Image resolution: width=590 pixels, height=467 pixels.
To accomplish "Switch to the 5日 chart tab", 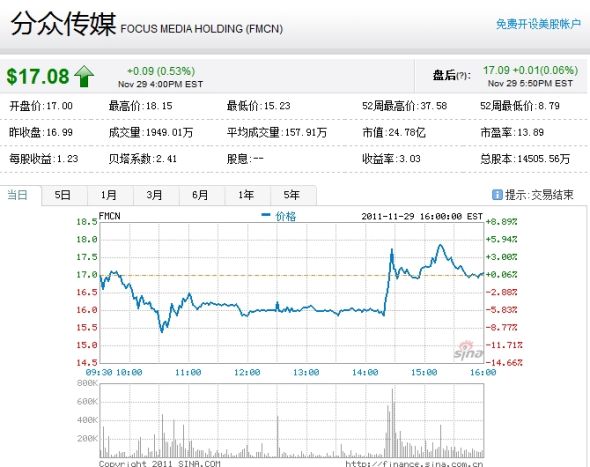I will [62, 195].
